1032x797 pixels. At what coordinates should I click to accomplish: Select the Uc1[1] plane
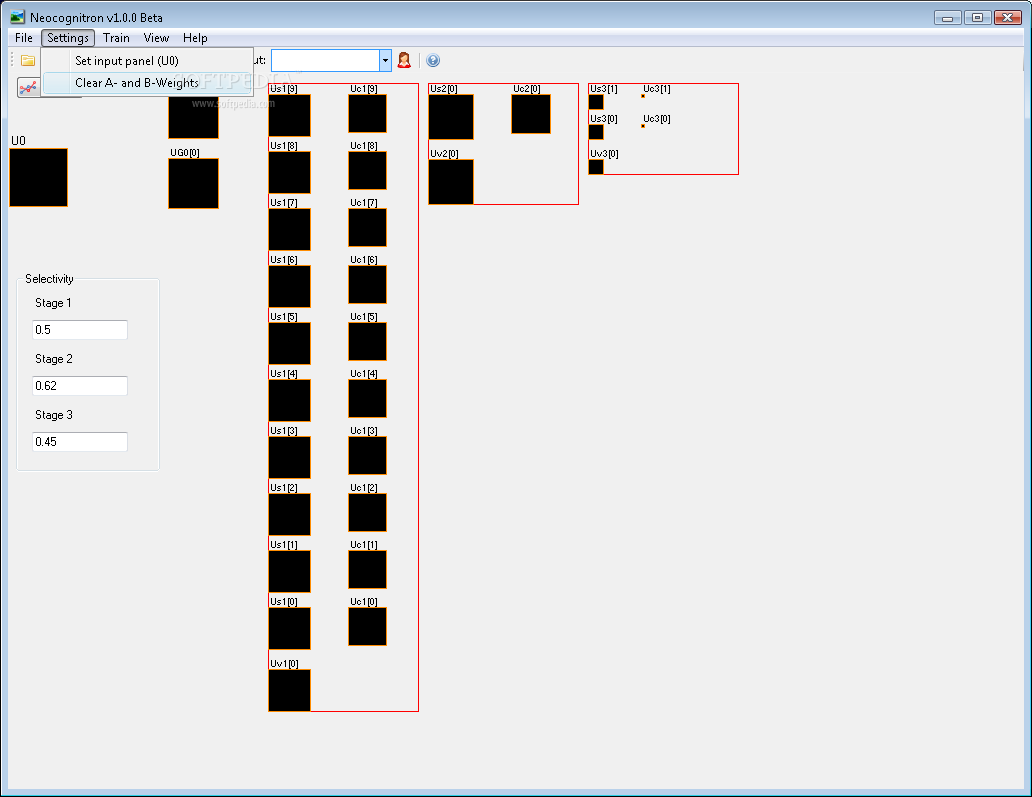(x=367, y=569)
